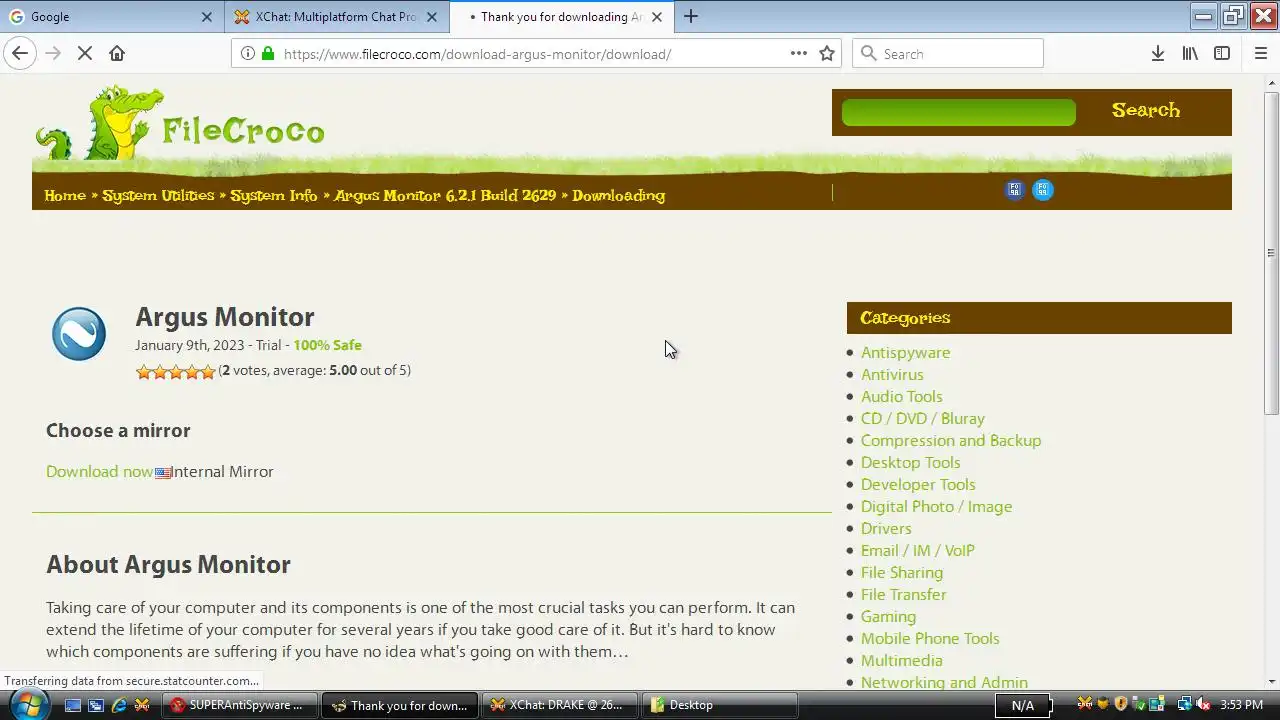Open the Multimedia category
The height and width of the screenshot is (720, 1280).
point(901,660)
